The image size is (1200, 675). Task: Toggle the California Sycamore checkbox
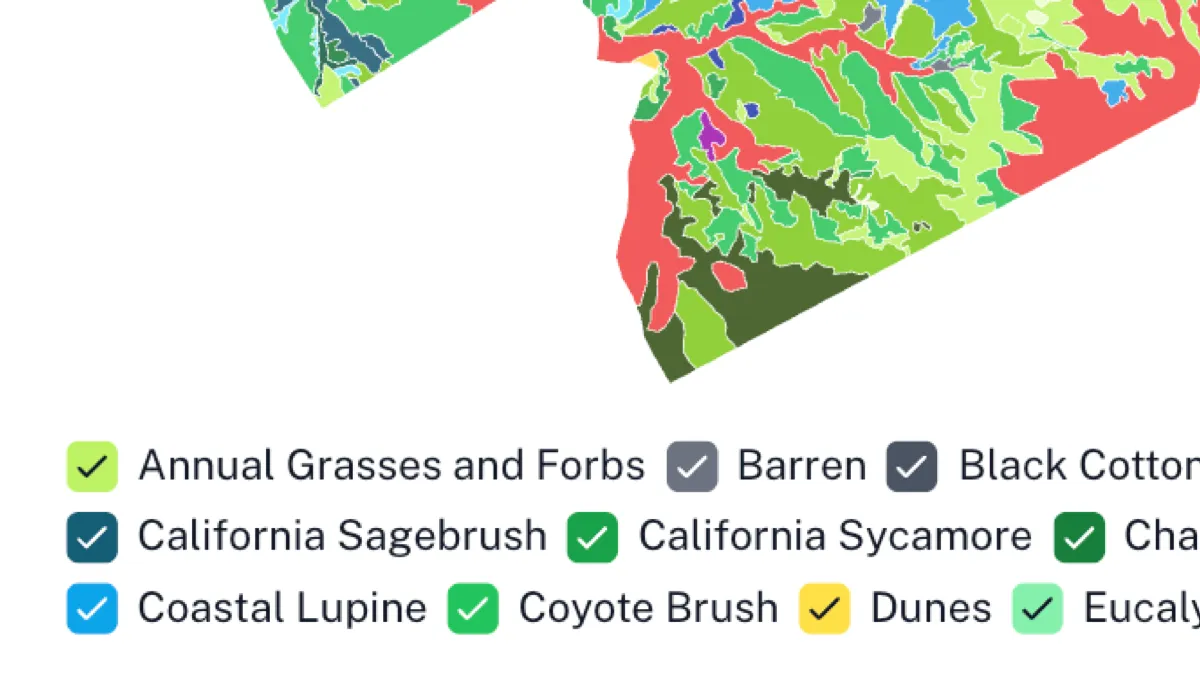(x=592, y=538)
